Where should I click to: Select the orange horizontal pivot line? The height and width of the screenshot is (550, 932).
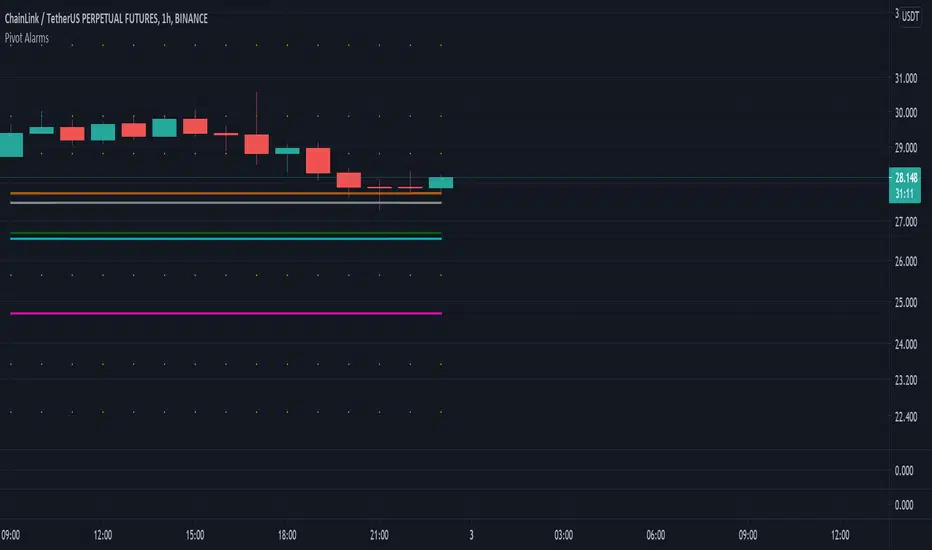coord(220,192)
